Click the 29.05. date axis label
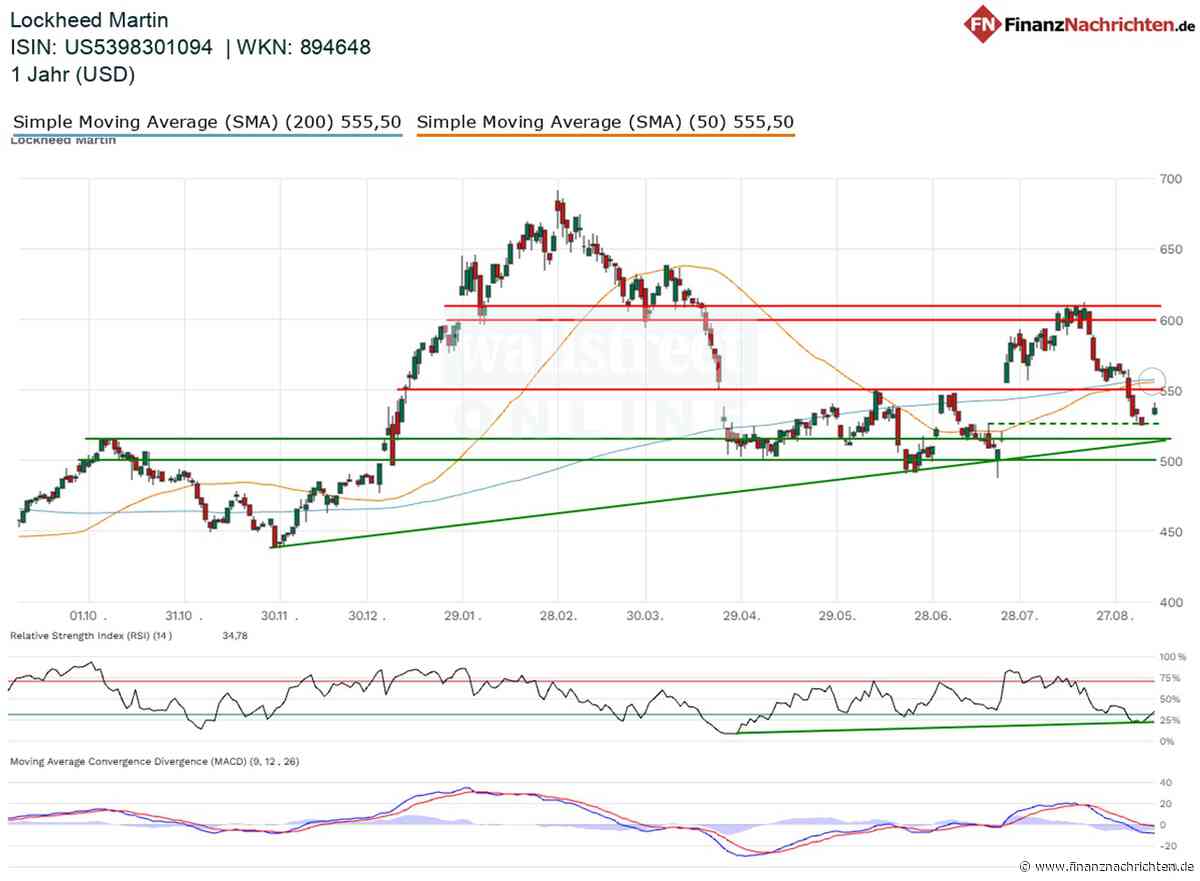Screen dimensions: 1200x881 pos(837,617)
